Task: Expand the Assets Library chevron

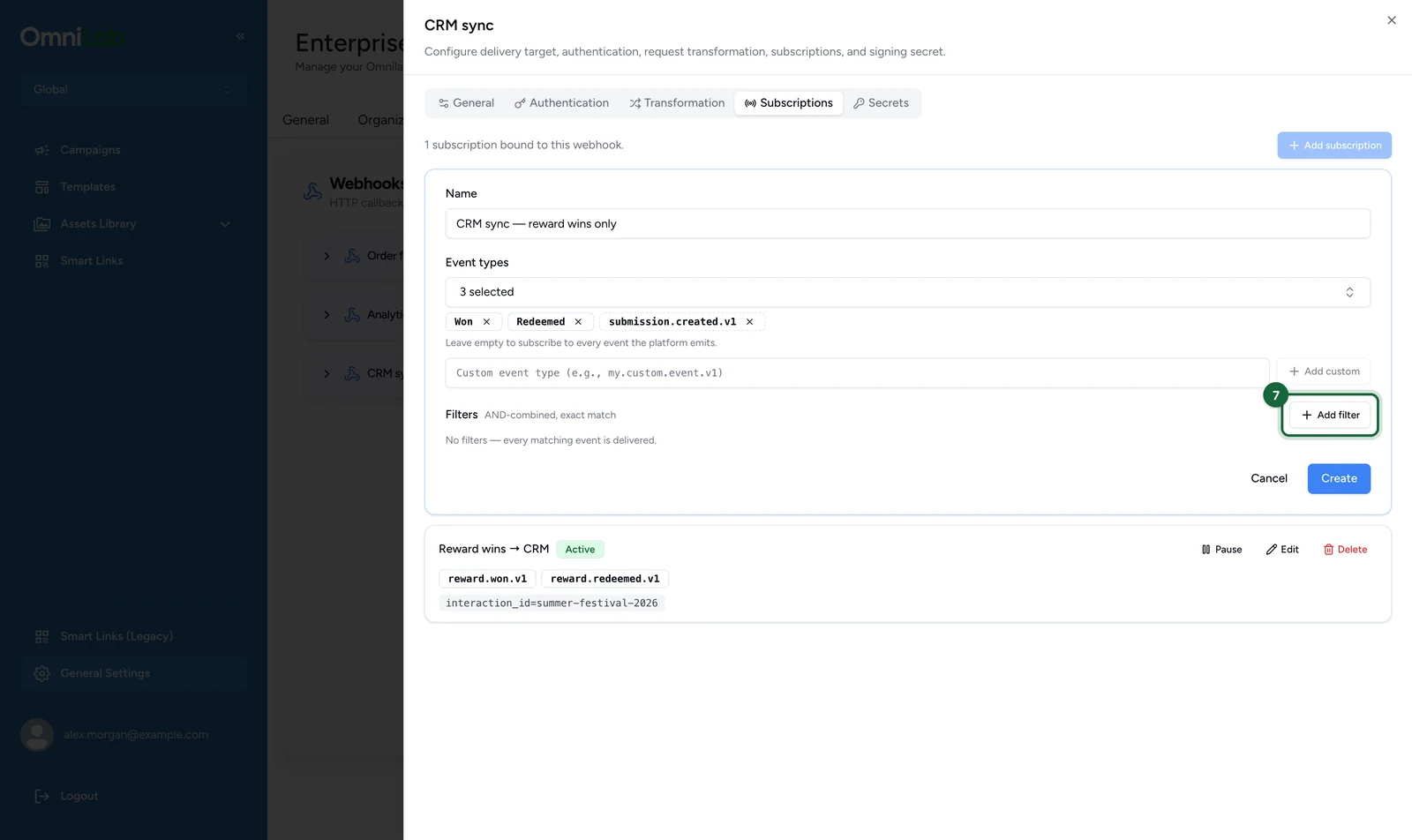Action: coord(225,224)
